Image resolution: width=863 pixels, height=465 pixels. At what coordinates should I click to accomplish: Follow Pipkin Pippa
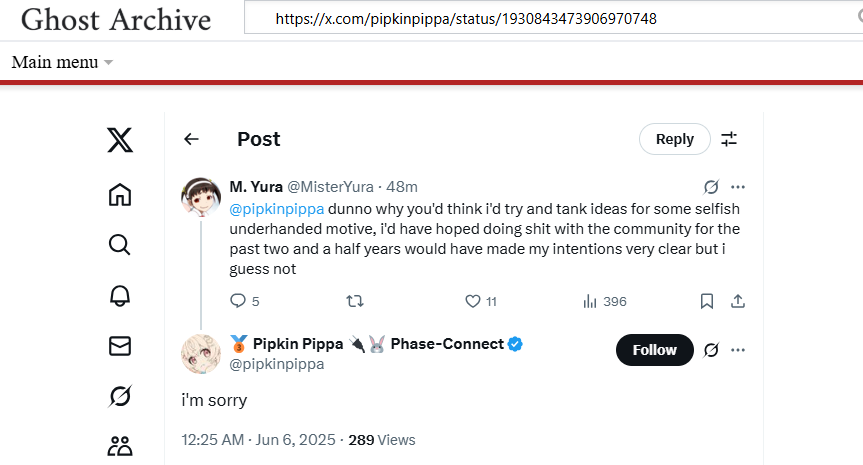pyautogui.click(x=654, y=350)
